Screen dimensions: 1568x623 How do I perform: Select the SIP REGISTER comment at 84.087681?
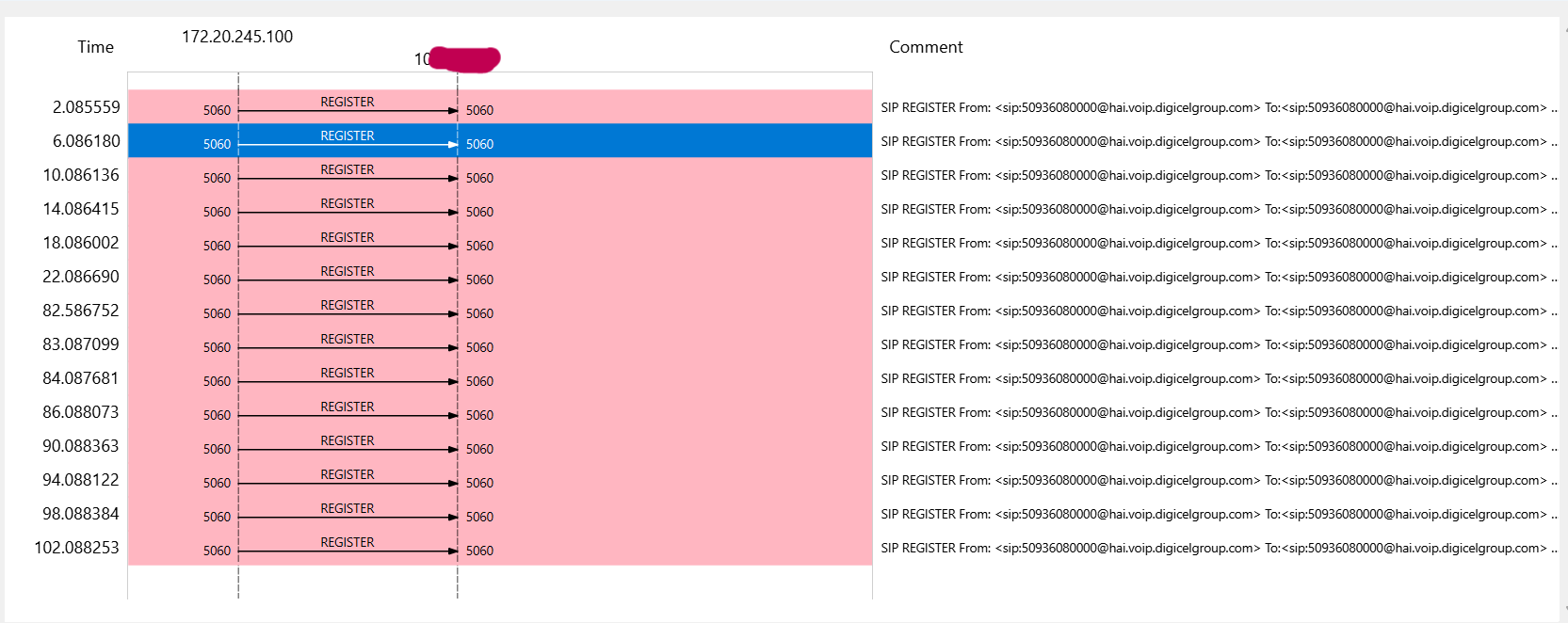(1219, 378)
